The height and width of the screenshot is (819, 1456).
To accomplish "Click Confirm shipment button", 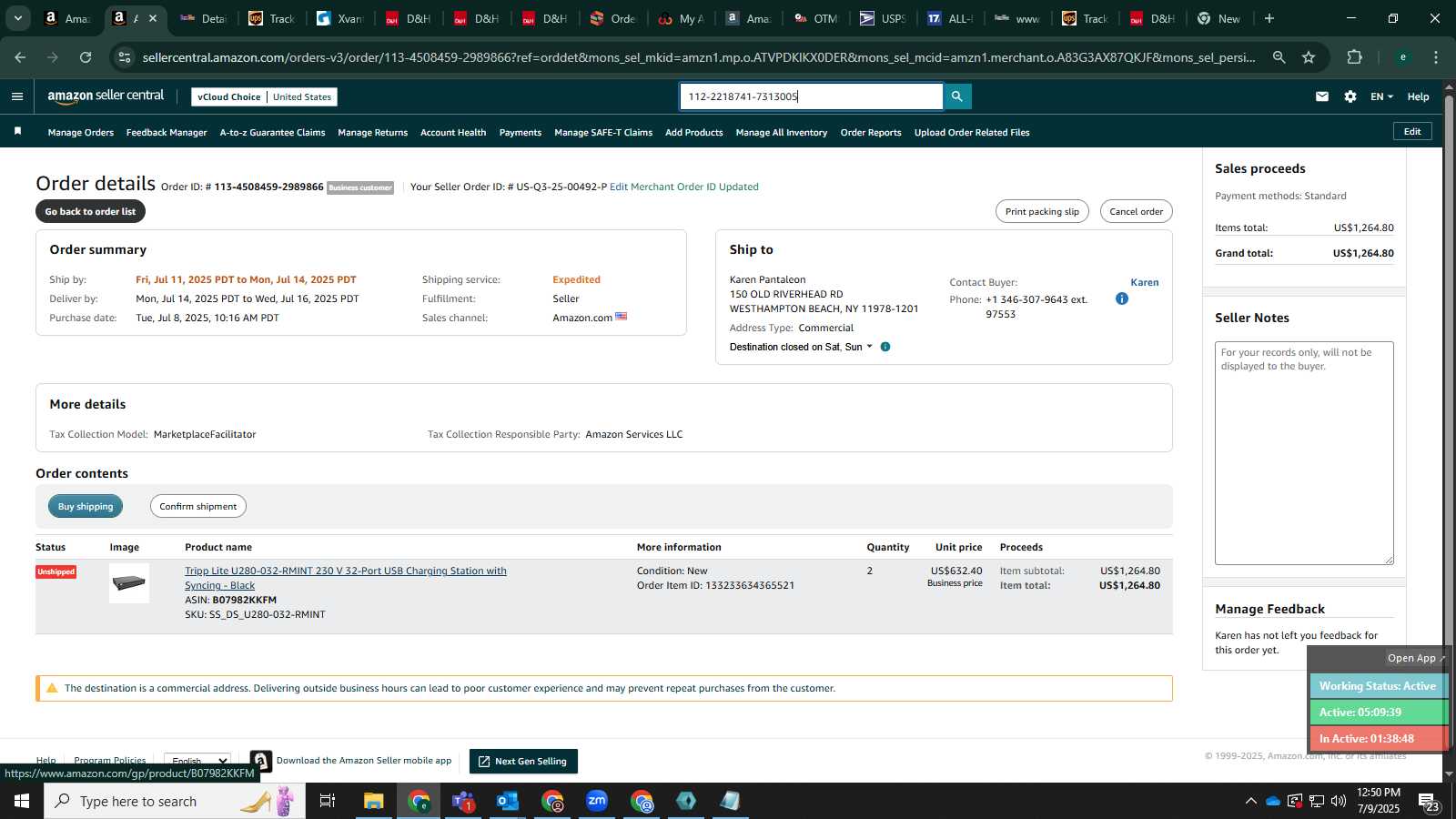I will tap(198, 506).
